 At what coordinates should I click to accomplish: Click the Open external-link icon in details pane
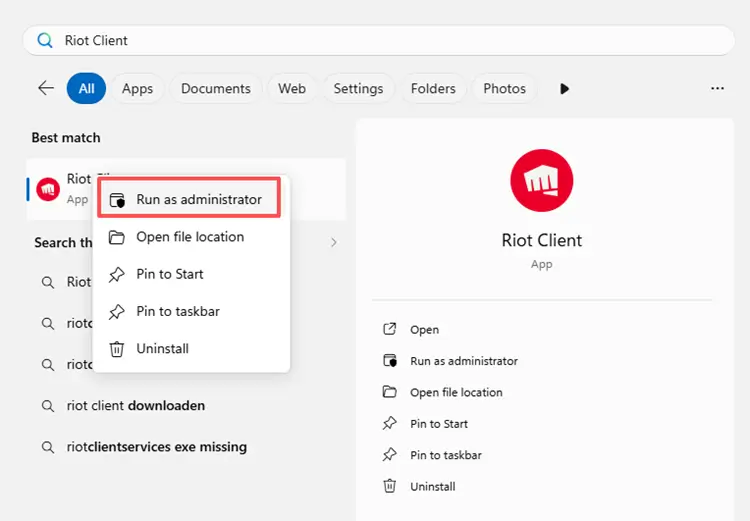(x=390, y=329)
